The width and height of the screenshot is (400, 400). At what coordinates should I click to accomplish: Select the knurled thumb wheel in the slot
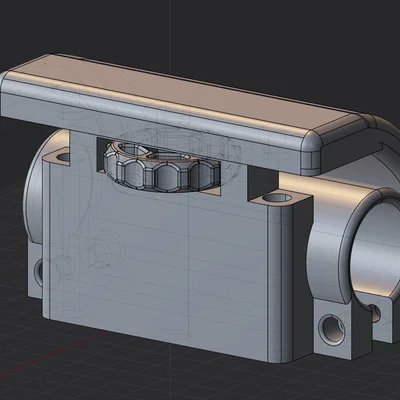[x=162, y=166]
